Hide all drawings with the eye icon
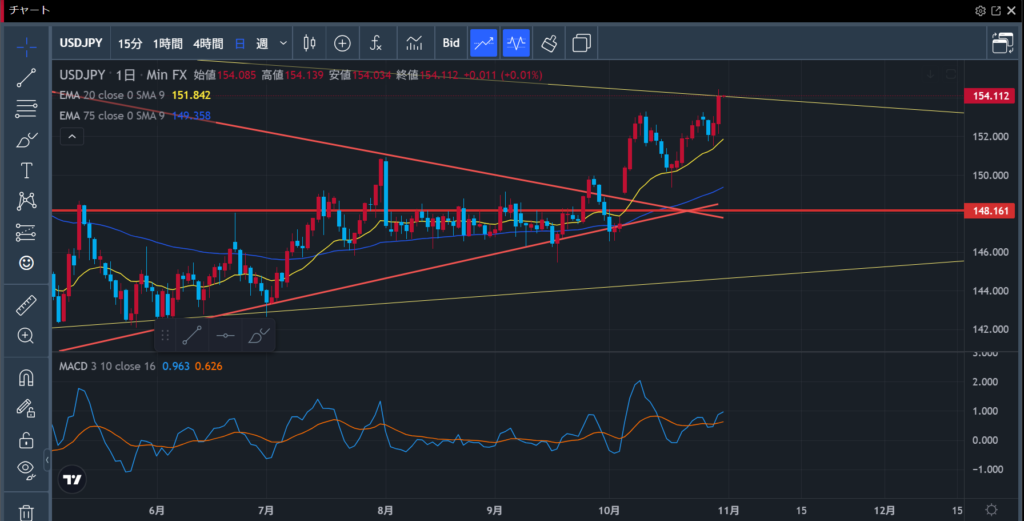Image resolution: width=1024 pixels, height=521 pixels. pos(27,470)
